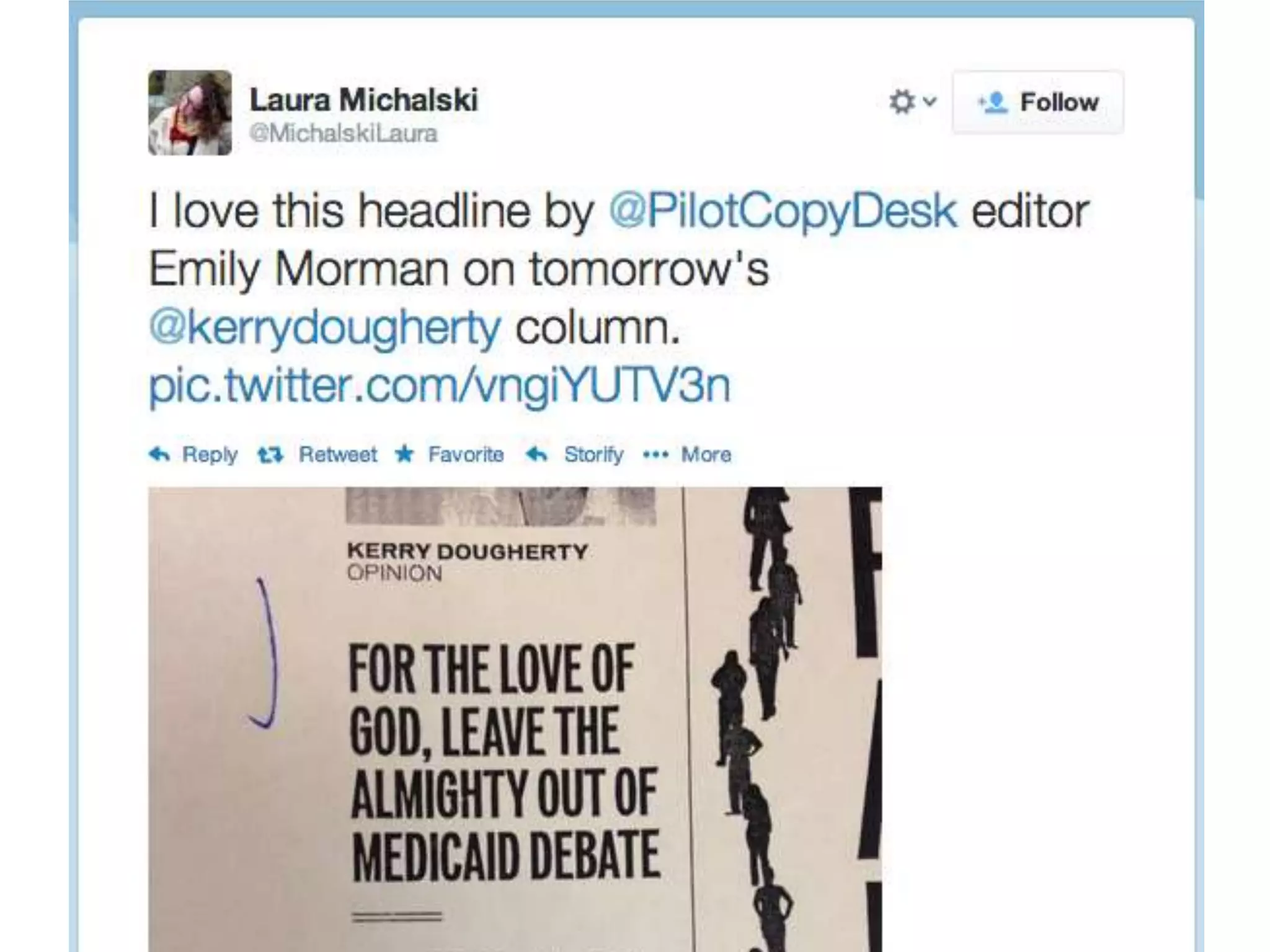The width and height of the screenshot is (1270, 952).
Task: Click the Retweet arrows icon
Action: click(270, 455)
